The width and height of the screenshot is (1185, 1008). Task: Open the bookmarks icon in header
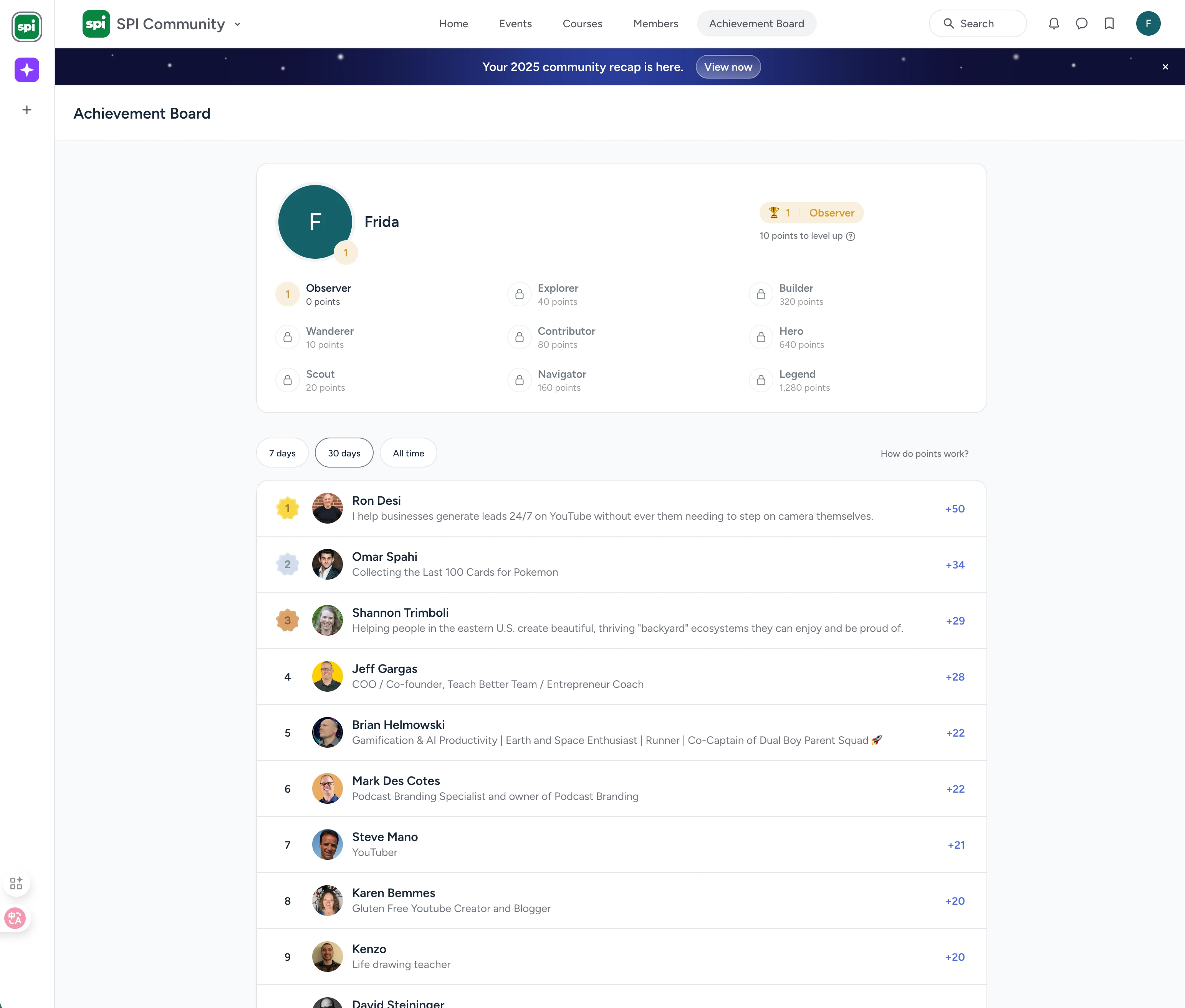(1109, 23)
